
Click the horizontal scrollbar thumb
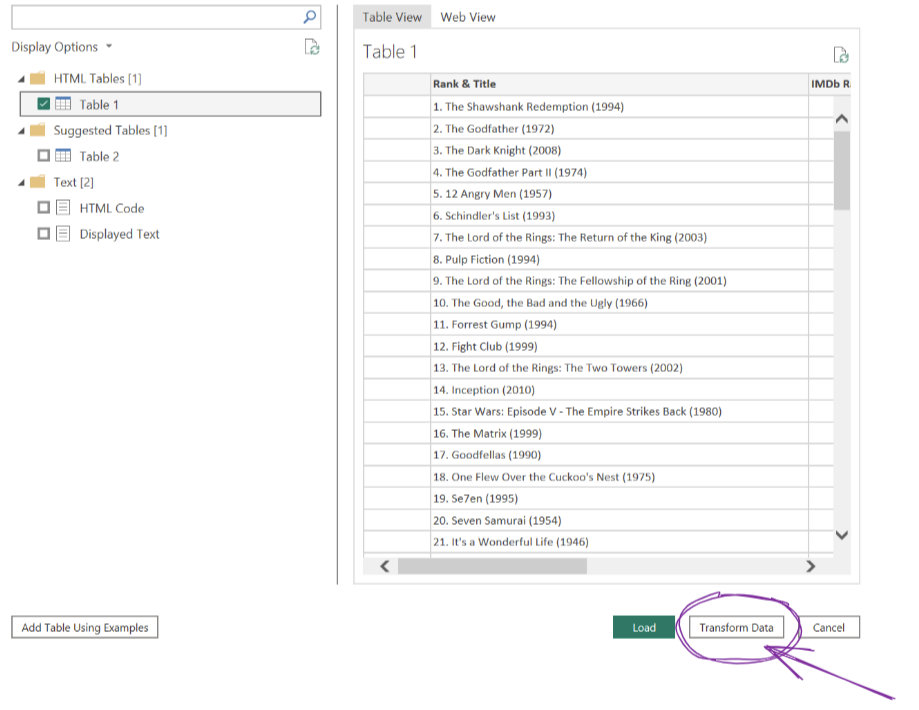(x=492, y=566)
